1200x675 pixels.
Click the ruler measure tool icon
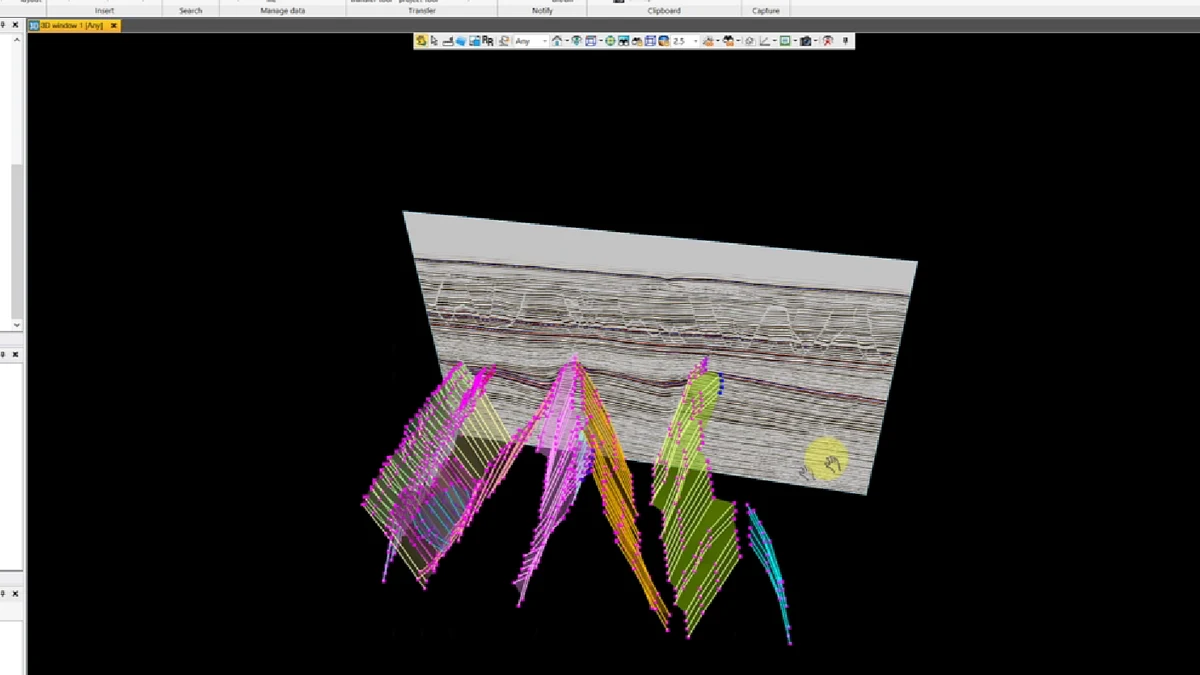[x=447, y=41]
